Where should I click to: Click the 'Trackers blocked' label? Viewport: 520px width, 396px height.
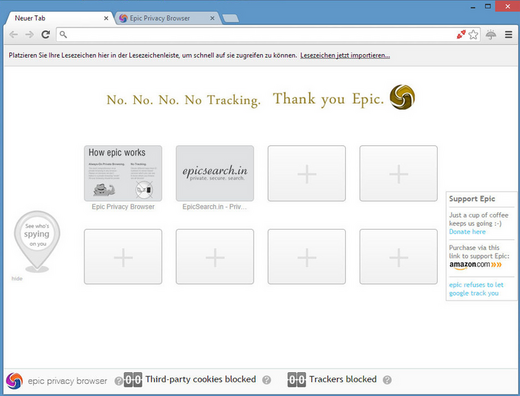(x=343, y=379)
